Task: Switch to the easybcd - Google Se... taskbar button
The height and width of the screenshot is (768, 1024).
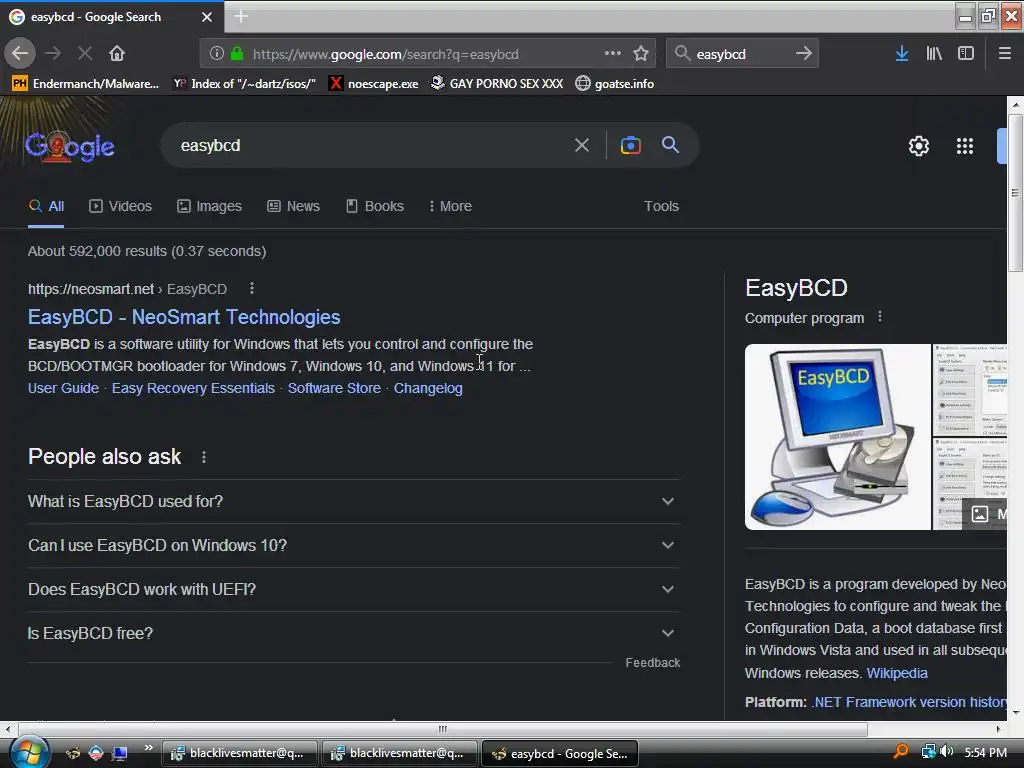Action: pyautogui.click(x=560, y=753)
